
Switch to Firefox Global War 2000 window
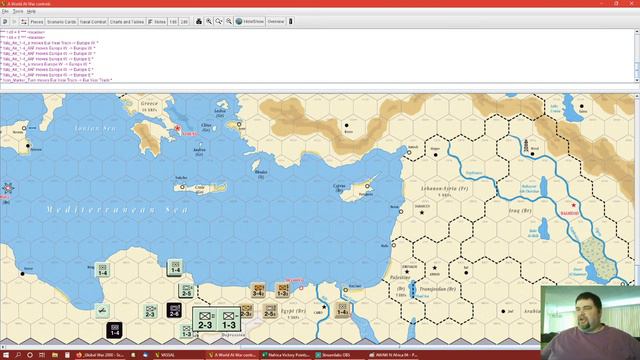click(x=100, y=355)
